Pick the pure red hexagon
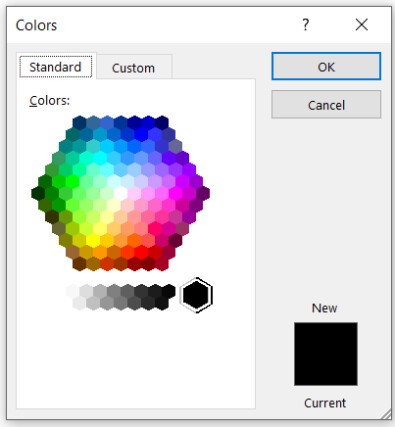Screen dimensions: 395x427 (141, 252)
